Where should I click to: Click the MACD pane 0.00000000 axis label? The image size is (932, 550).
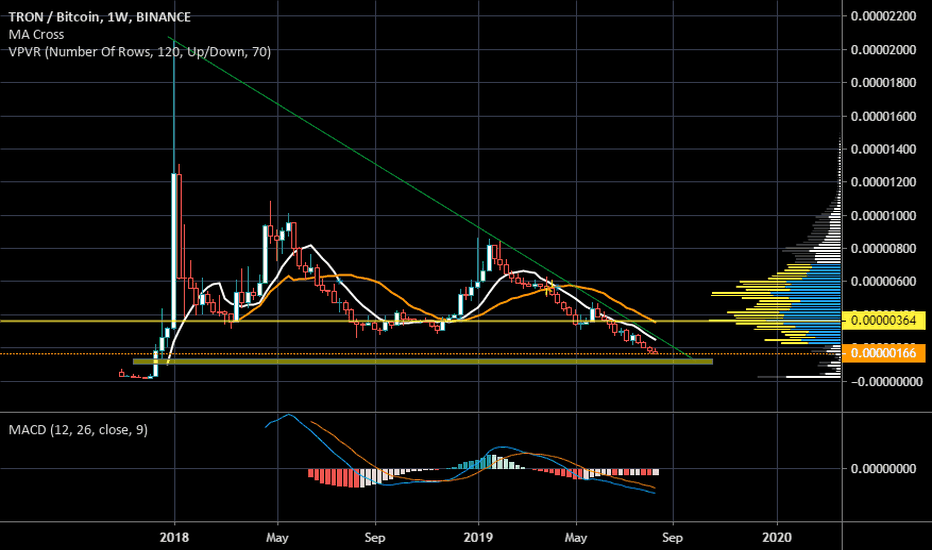tap(883, 469)
